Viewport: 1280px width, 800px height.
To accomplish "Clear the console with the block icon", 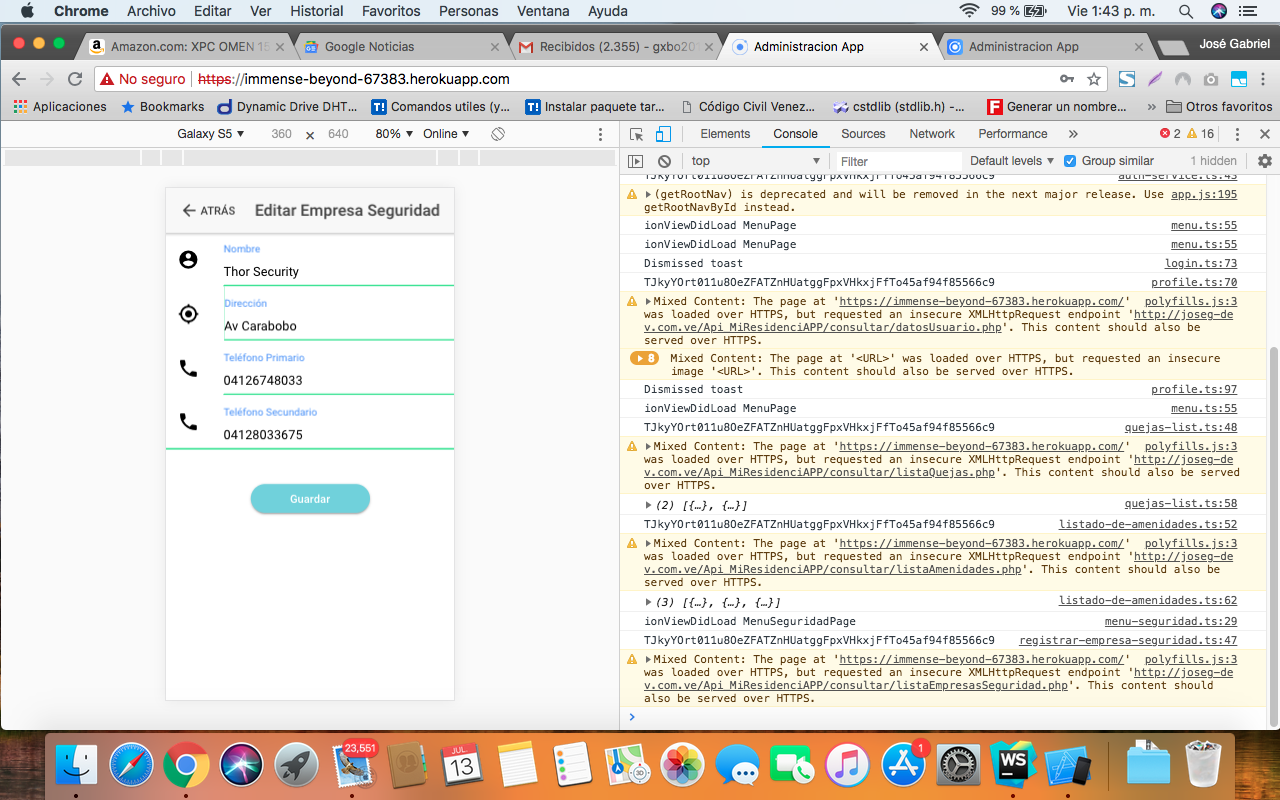I will [664, 161].
